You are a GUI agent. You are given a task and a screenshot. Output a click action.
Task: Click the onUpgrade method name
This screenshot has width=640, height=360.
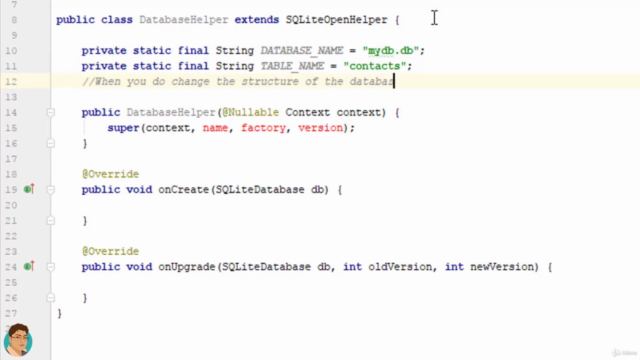click(x=187, y=267)
